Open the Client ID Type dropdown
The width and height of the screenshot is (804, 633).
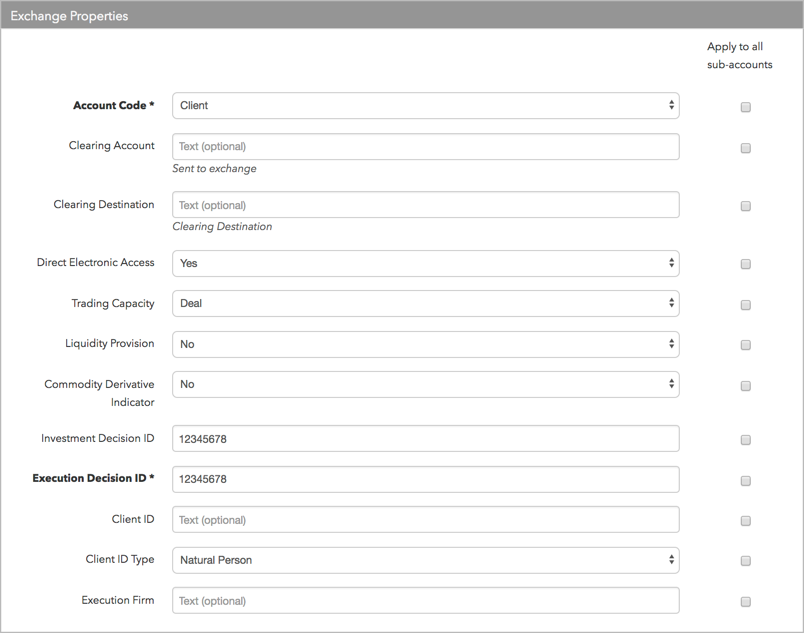pos(426,560)
